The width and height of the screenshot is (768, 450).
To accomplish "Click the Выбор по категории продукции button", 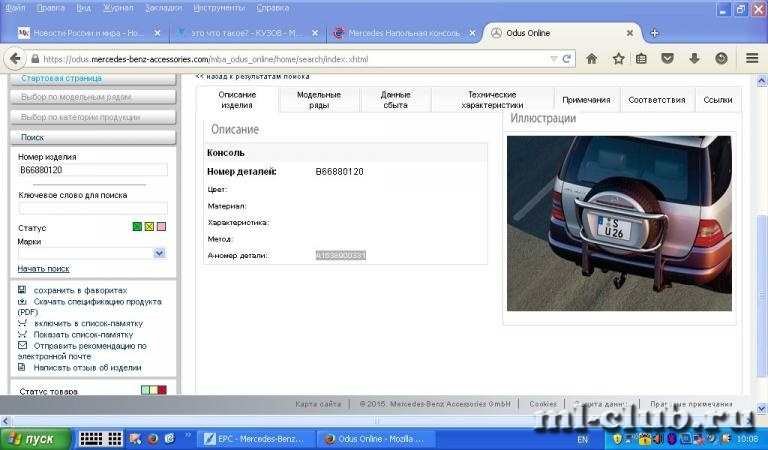I will click(x=93, y=117).
